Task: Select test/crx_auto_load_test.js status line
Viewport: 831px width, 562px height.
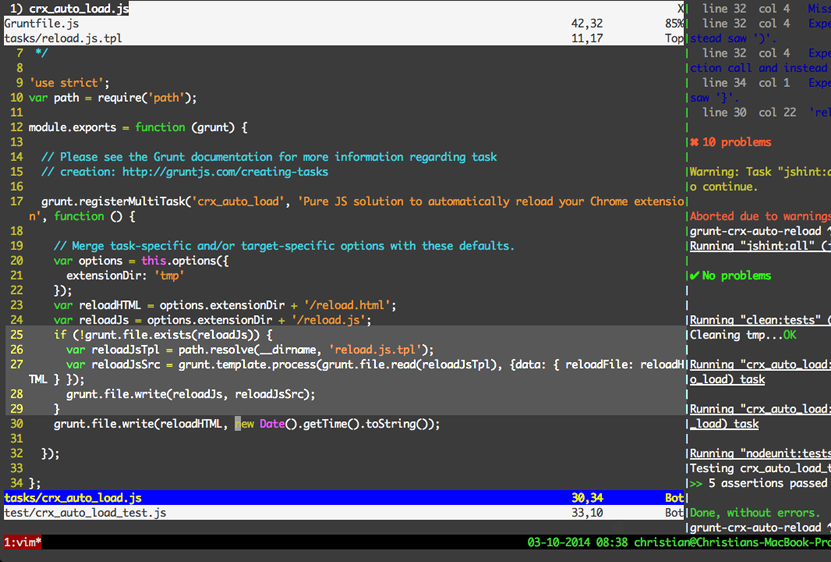Action: pos(344,513)
